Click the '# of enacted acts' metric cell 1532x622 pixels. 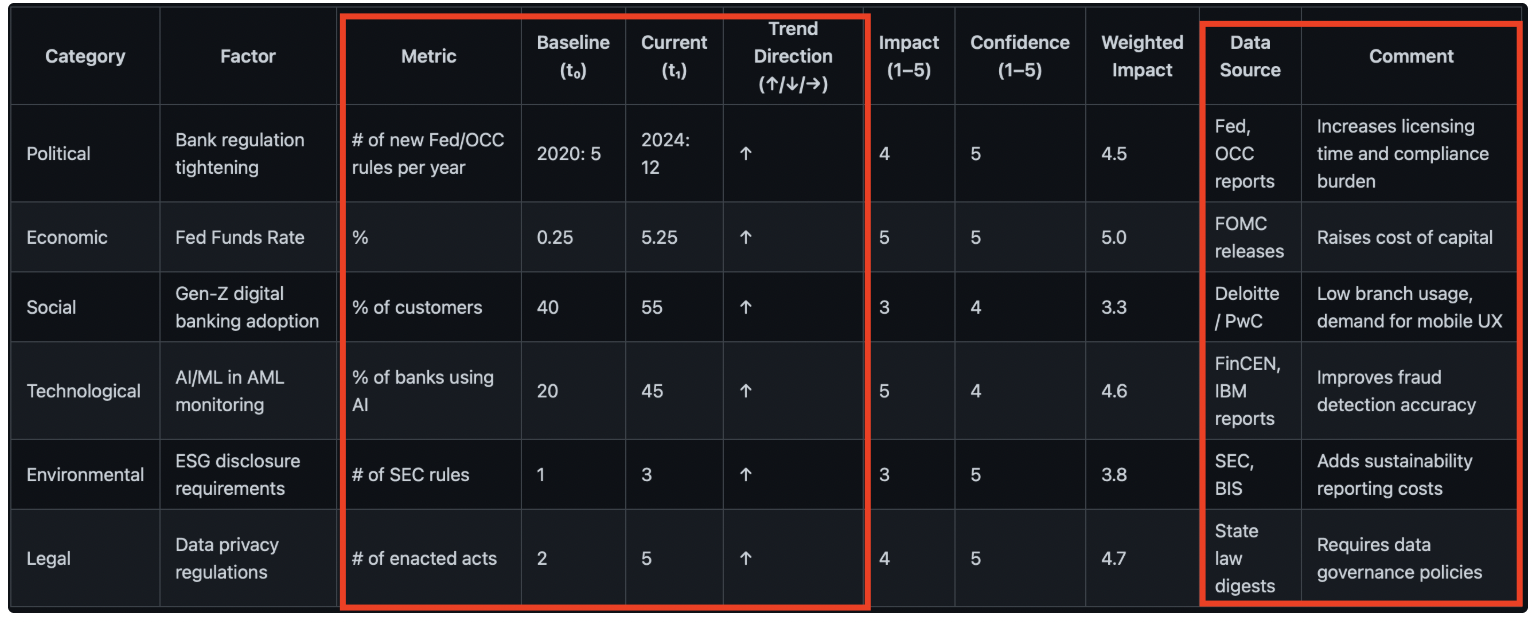(424, 559)
